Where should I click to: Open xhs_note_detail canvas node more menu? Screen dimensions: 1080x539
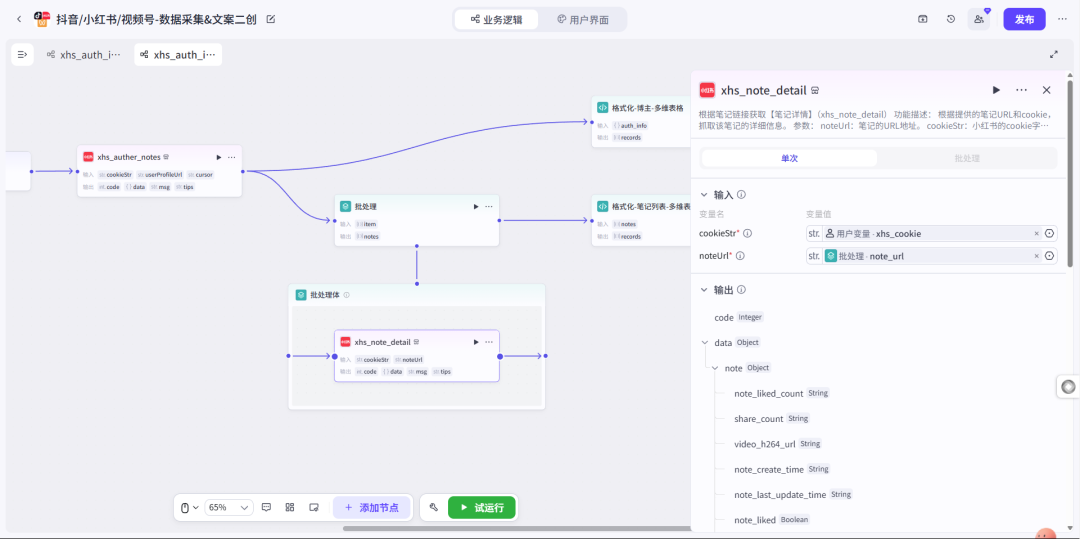pos(488,342)
